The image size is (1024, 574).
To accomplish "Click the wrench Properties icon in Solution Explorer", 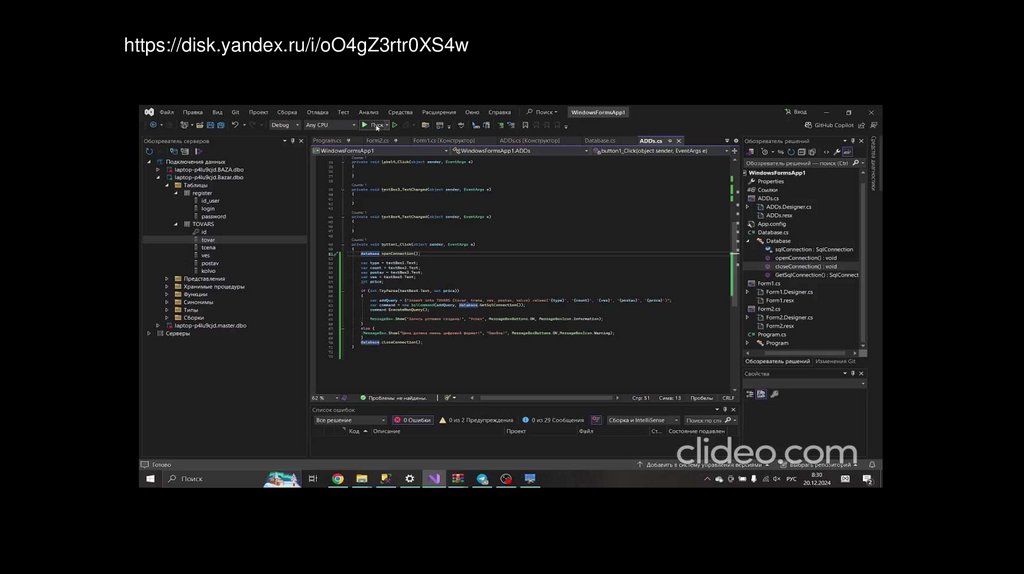I will [x=837, y=152].
